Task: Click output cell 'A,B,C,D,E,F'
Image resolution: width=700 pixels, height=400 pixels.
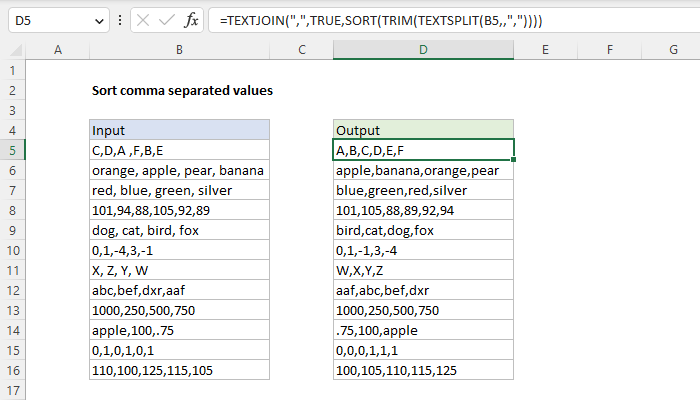Action: [x=423, y=150]
